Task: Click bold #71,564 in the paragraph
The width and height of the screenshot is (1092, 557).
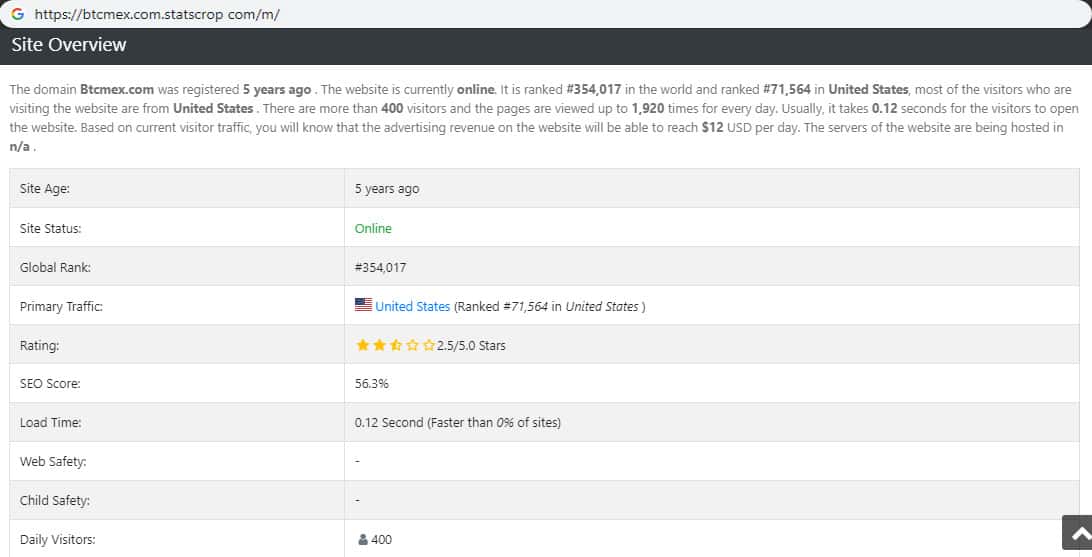Action: [x=787, y=89]
